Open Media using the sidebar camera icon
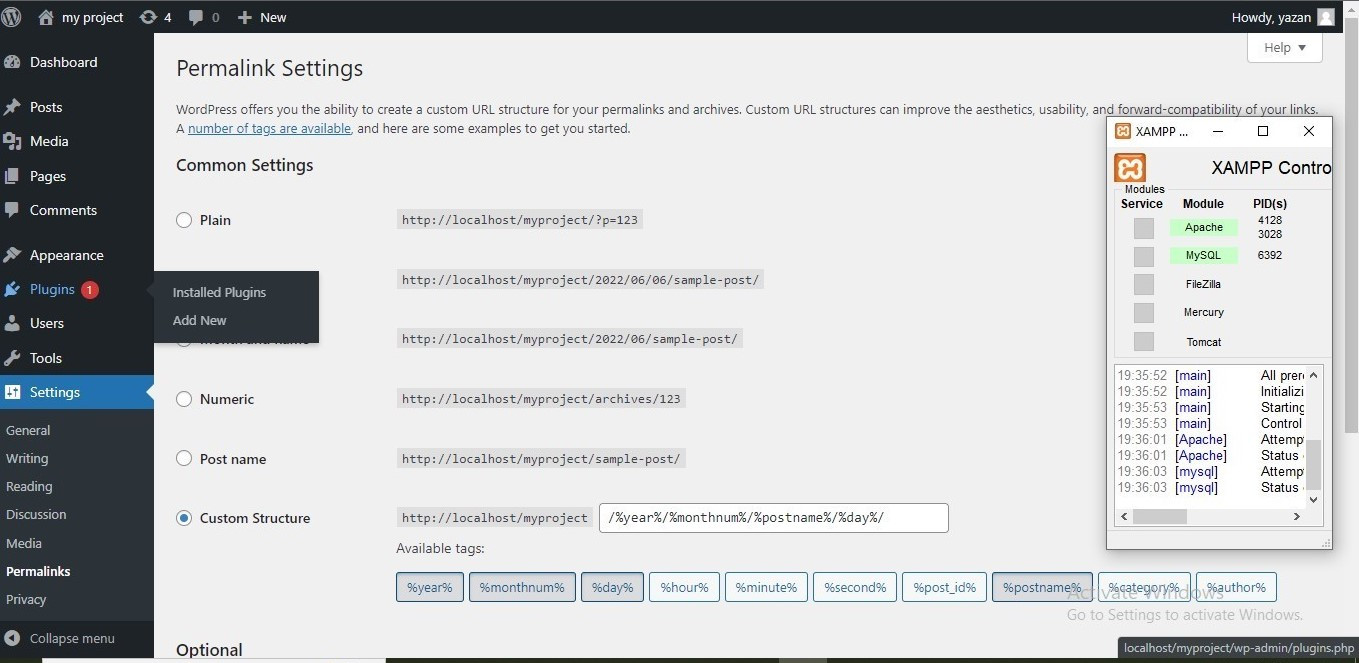Screen dimensions: 1359x663 (x=14, y=141)
